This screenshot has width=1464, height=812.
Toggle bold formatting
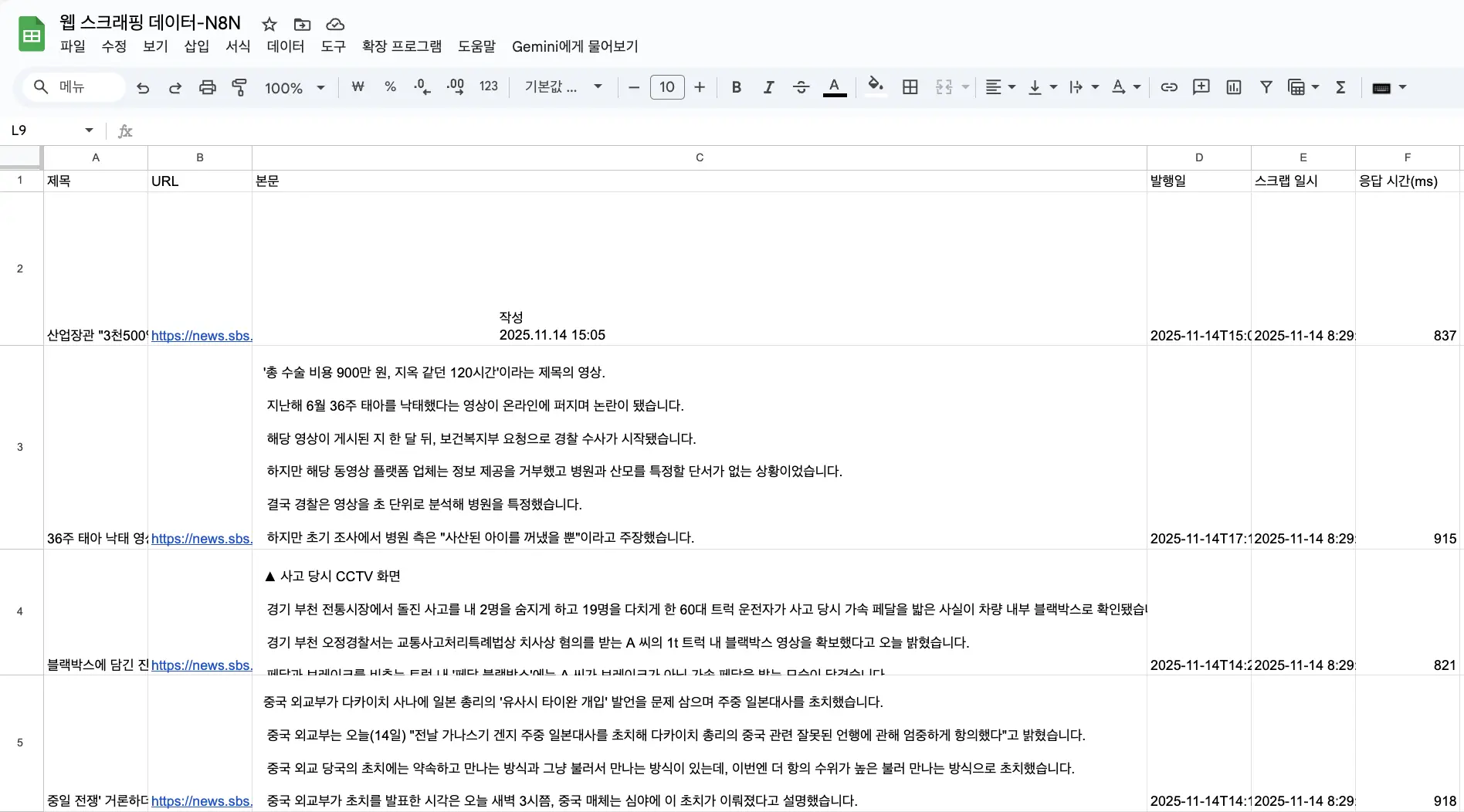click(x=736, y=87)
